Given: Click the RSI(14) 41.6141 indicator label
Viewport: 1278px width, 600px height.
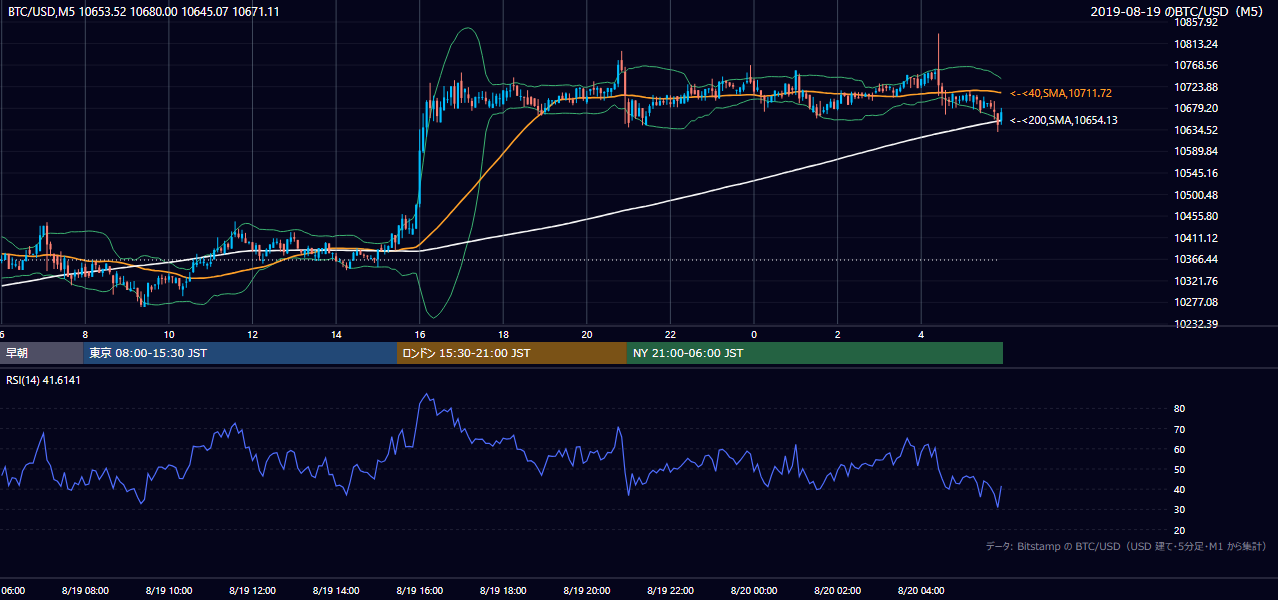Looking at the screenshot, I should tap(43, 381).
